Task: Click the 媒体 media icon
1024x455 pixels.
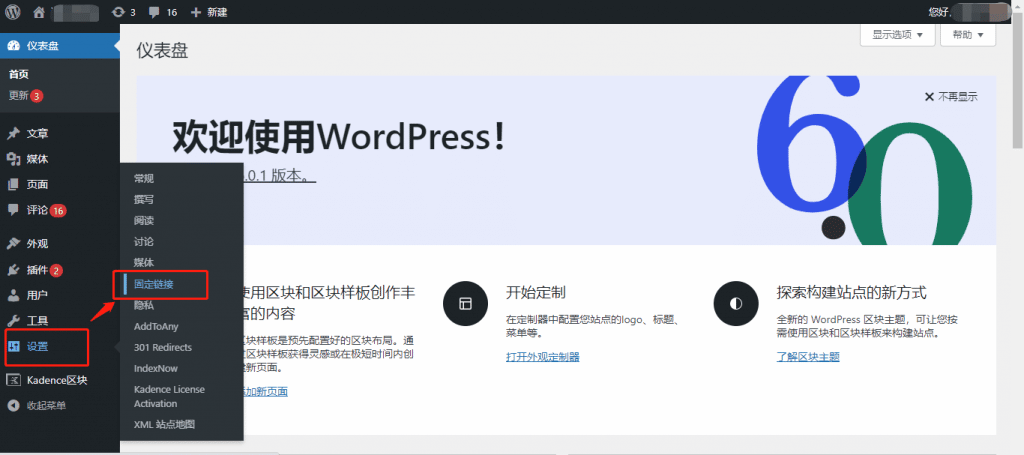Action: tap(13, 159)
